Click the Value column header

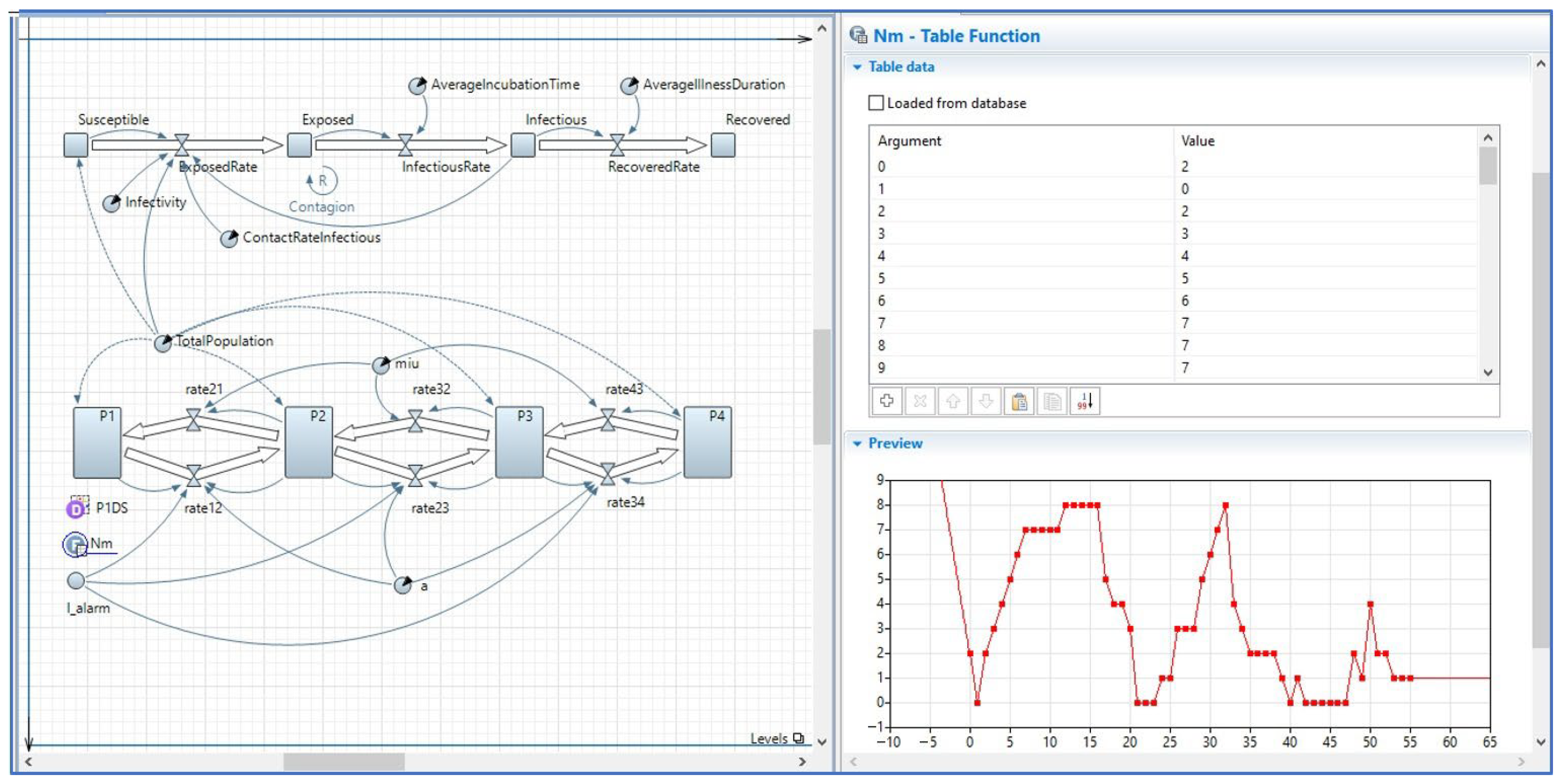[1198, 141]
